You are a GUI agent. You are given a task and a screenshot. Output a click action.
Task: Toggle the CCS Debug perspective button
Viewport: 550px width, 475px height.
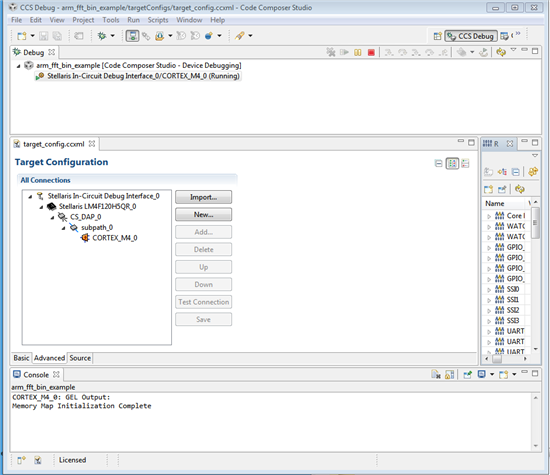click(x=471, y=36)
